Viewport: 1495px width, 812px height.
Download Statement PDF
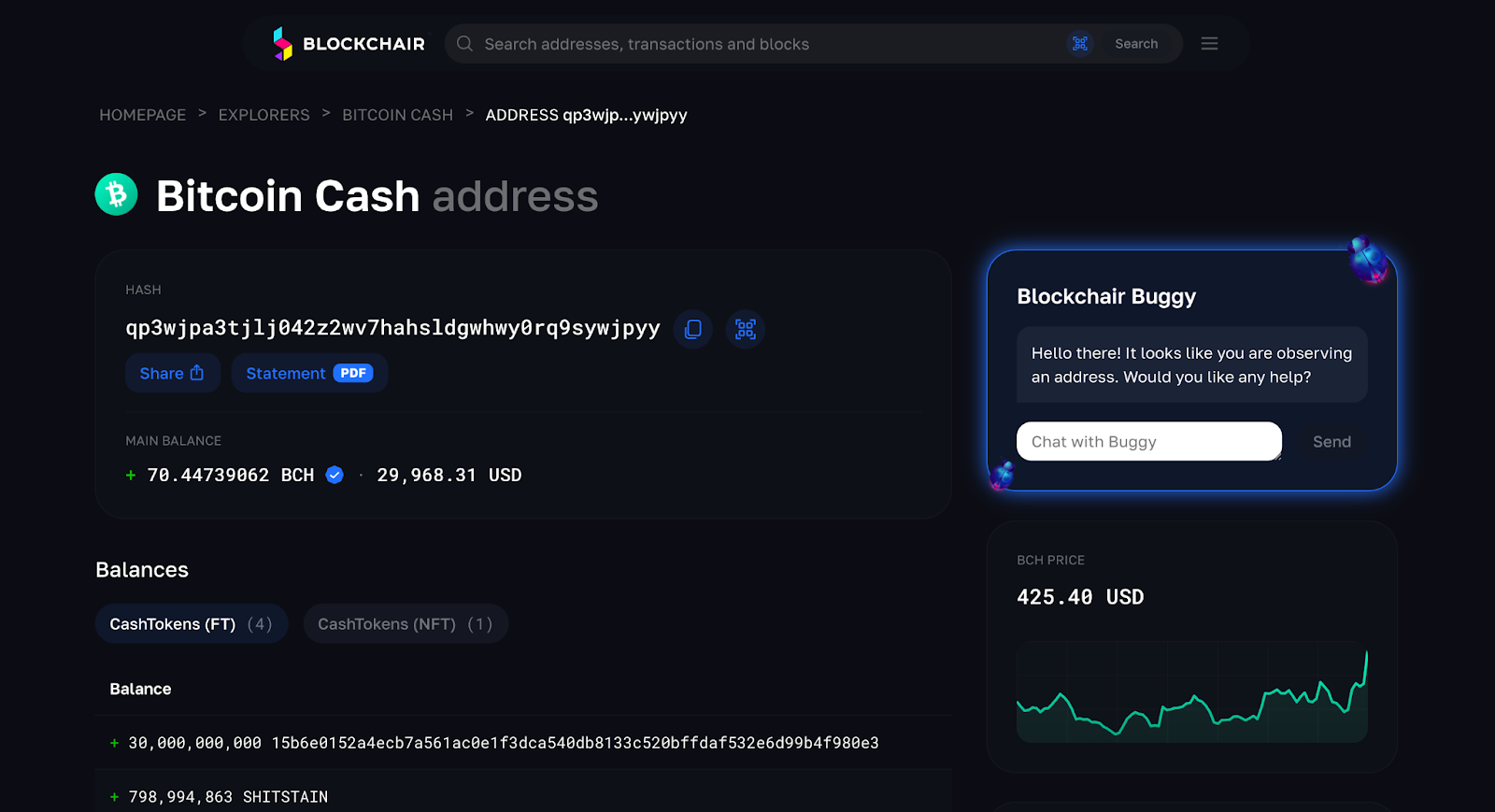[309, 373]
